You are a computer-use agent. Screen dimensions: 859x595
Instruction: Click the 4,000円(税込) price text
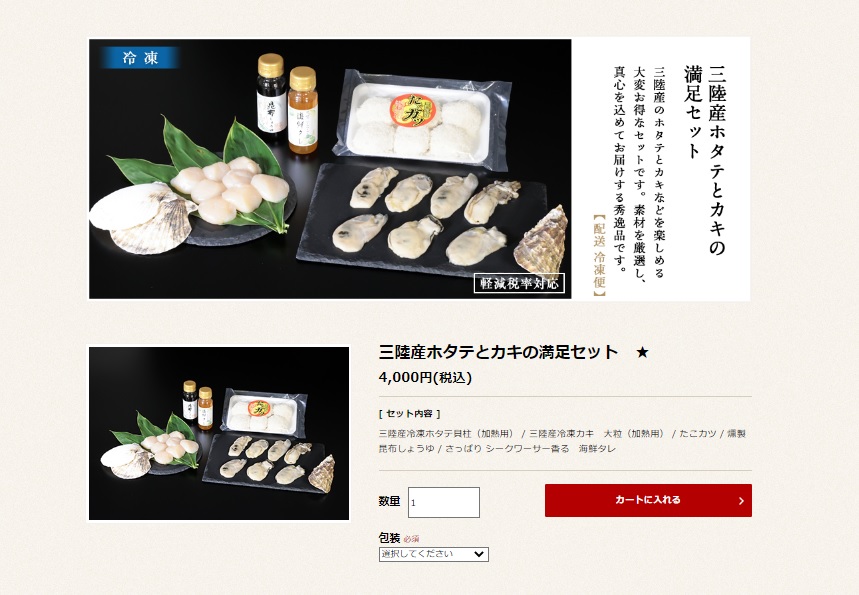point(425,377)
